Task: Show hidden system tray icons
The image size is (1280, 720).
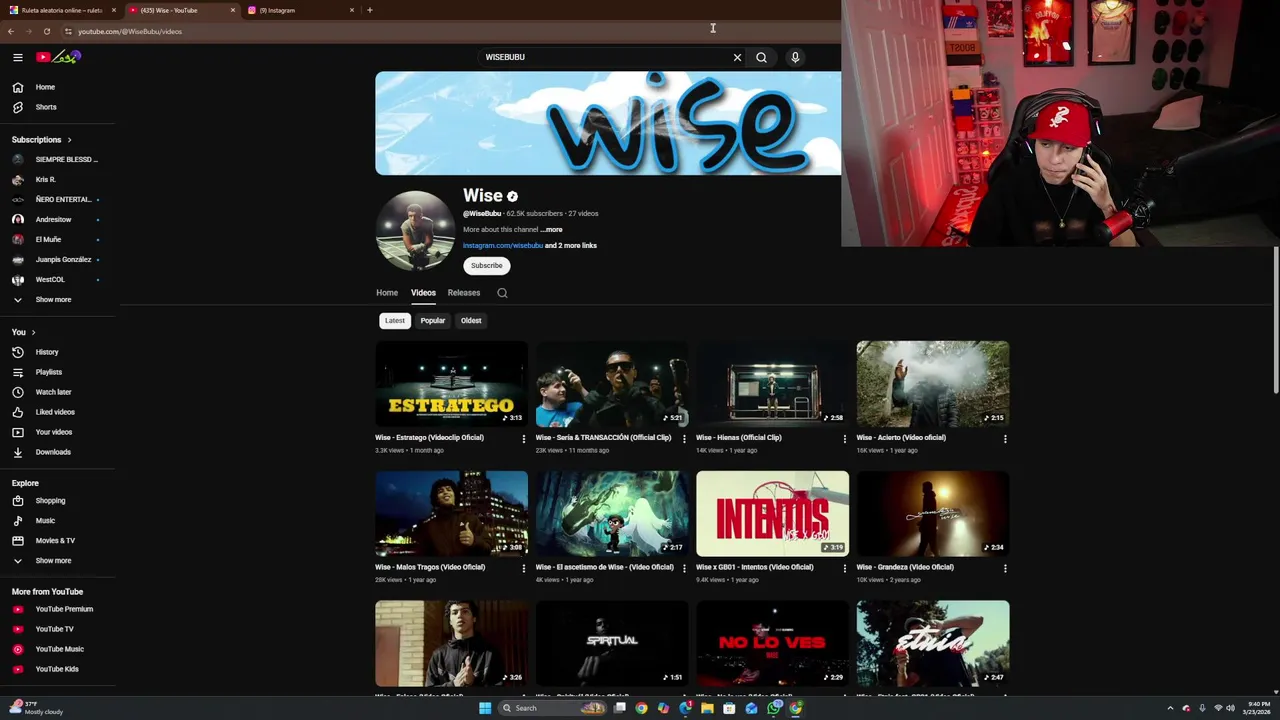Action: point(1170,708)
